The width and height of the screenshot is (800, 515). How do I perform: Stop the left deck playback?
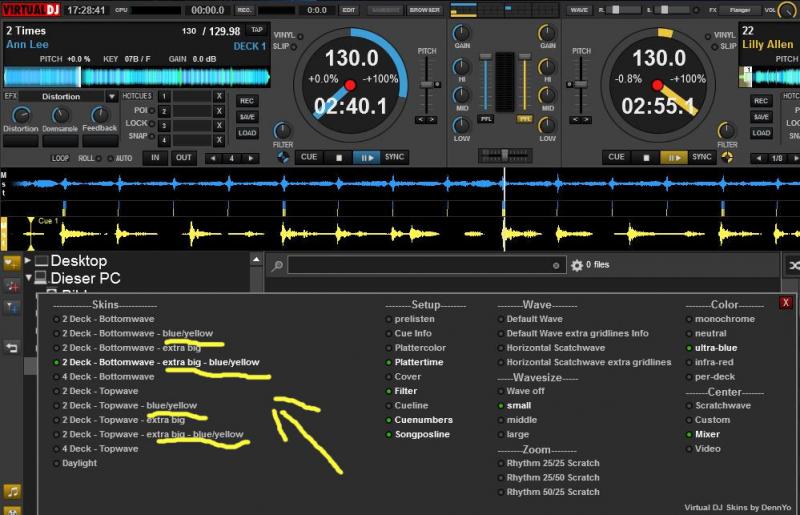coord(339,157)
